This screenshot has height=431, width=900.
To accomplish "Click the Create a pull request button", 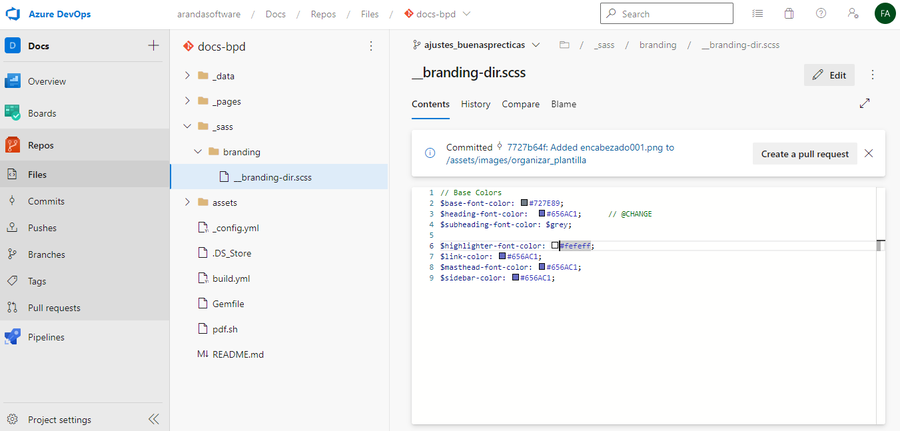I will tap(804, 154).
